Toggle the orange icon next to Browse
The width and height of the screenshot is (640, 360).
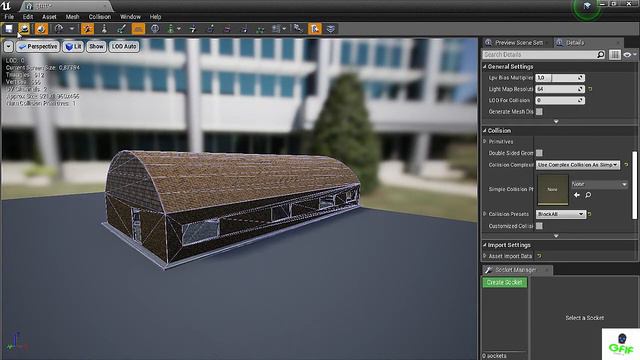41,29
